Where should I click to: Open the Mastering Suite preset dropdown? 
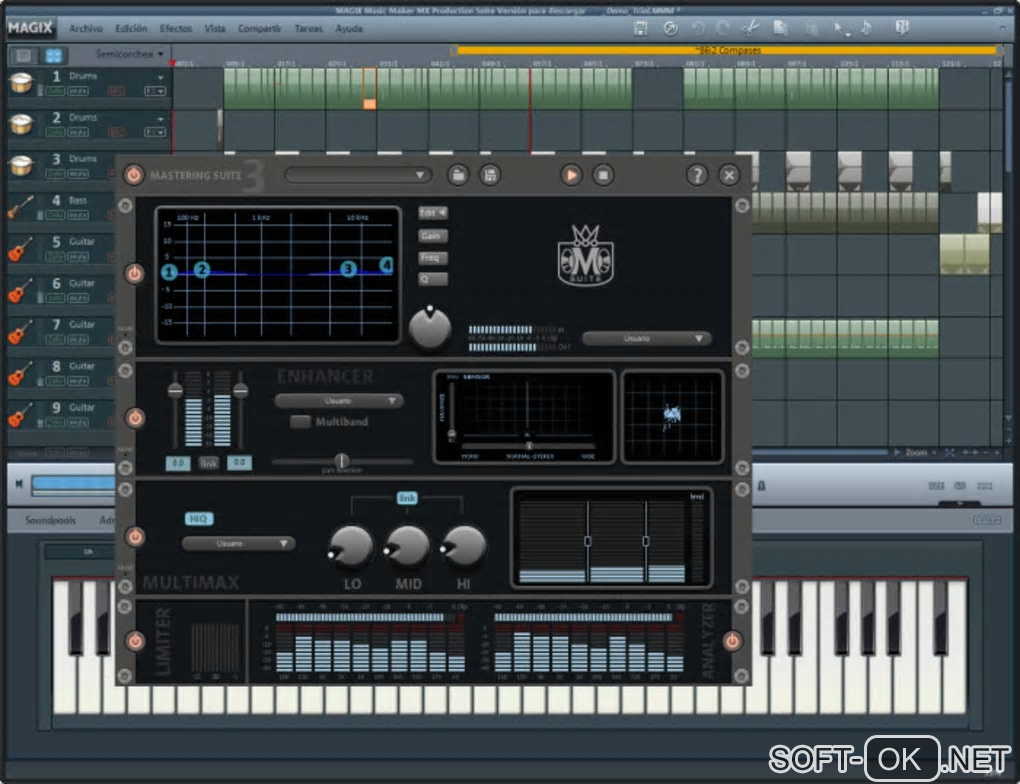358,175
